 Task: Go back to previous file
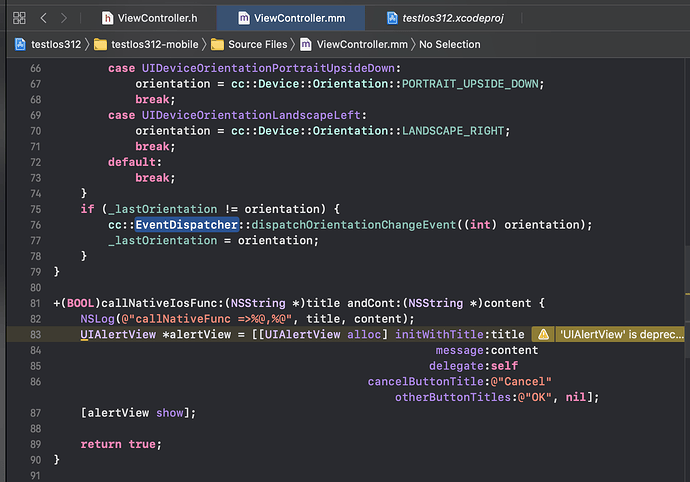44,18
